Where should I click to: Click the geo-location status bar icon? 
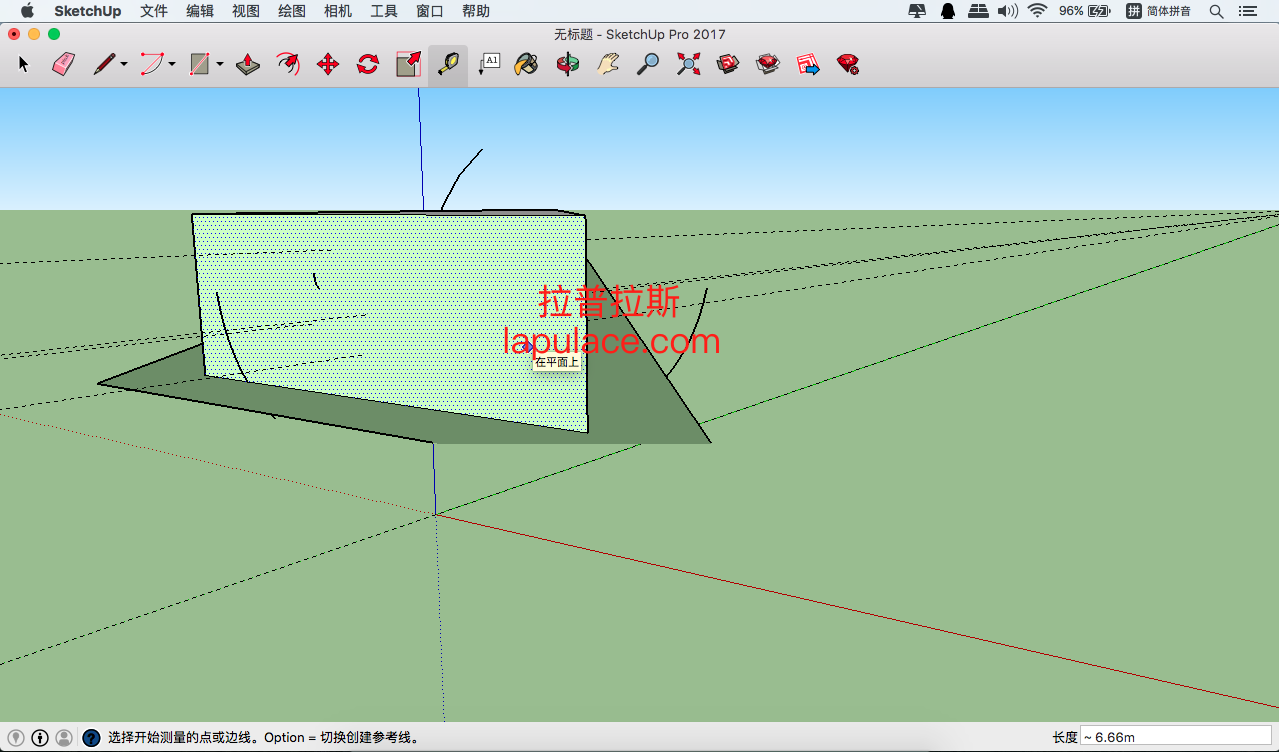[16, 738]
